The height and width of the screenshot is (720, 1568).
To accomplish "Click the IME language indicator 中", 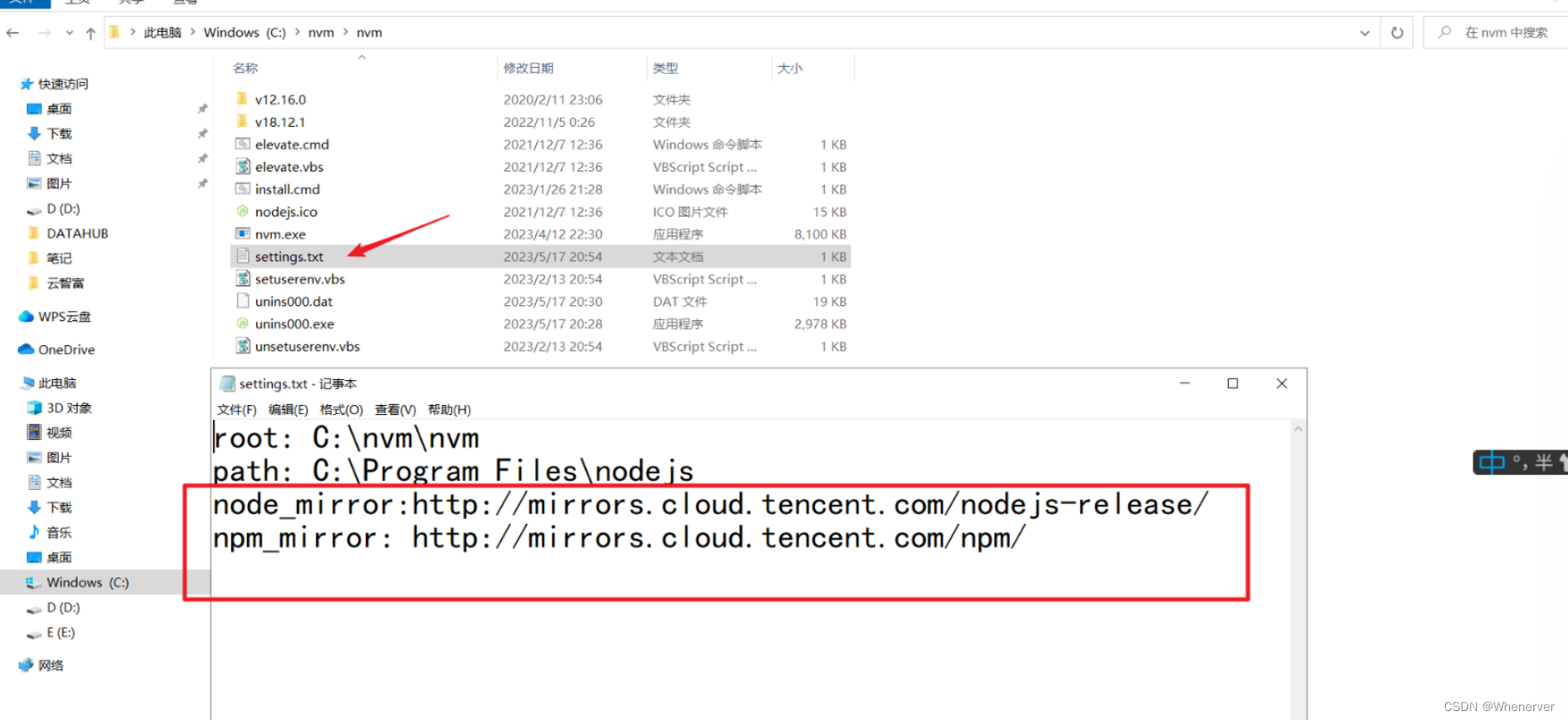I will point(1491,462).
